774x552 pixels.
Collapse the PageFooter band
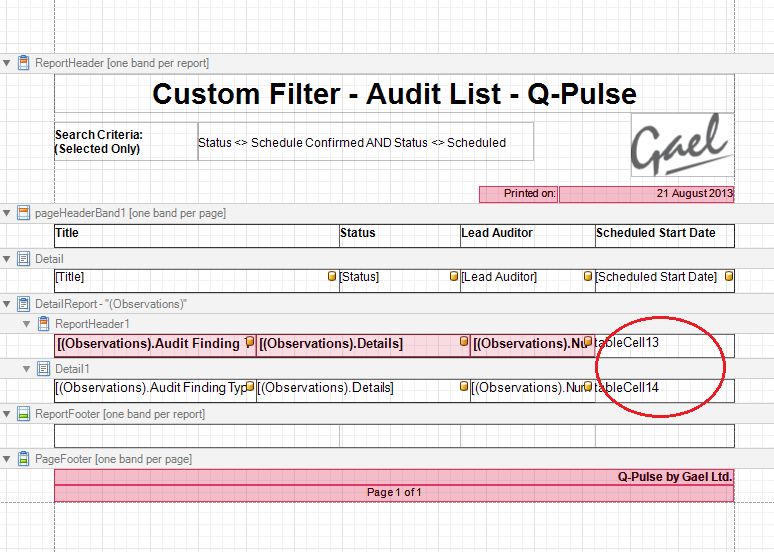[x=7, y=459]
